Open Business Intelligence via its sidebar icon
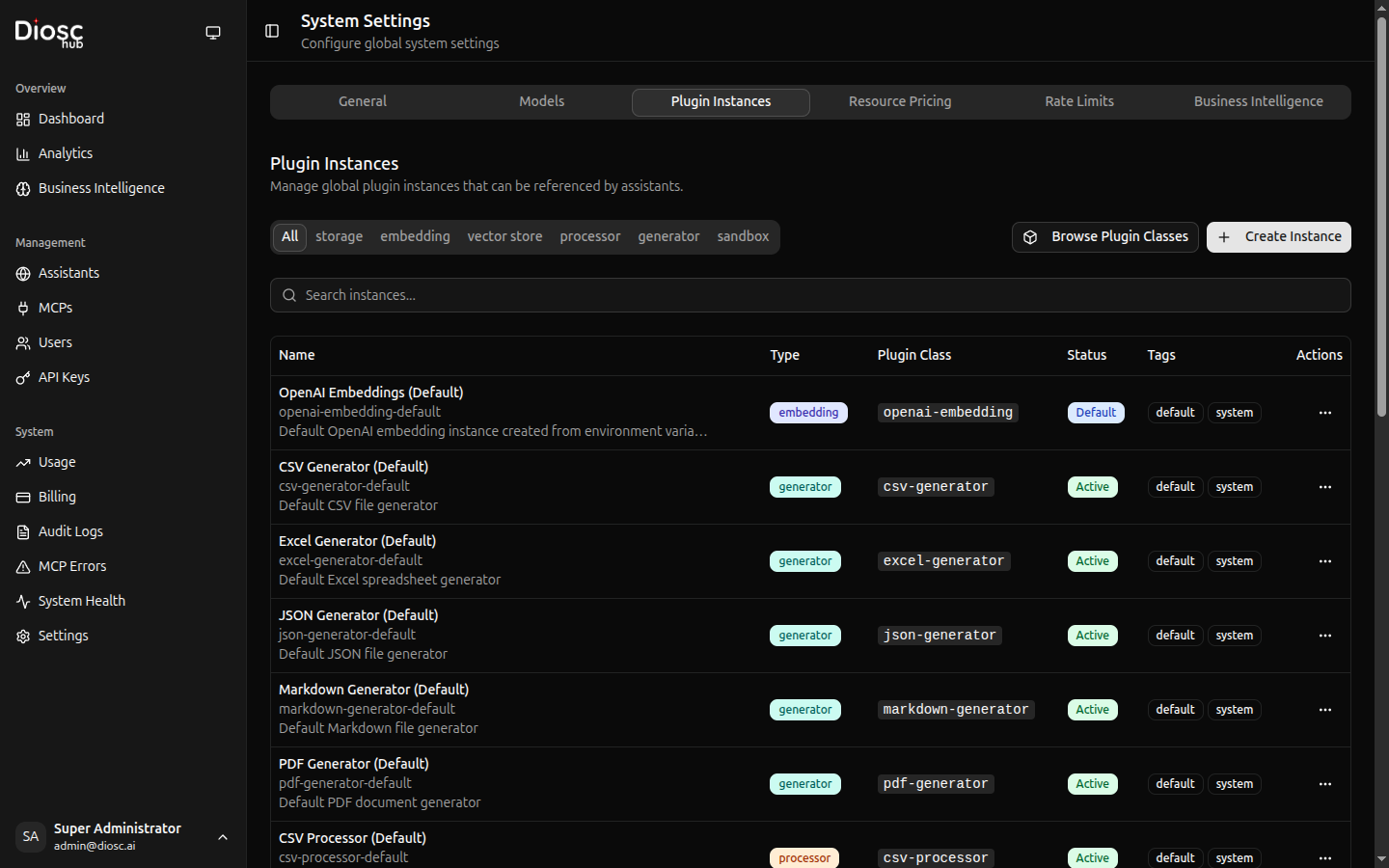The width and height of the screenshot is (1389, 868). [x=22, y=188]
